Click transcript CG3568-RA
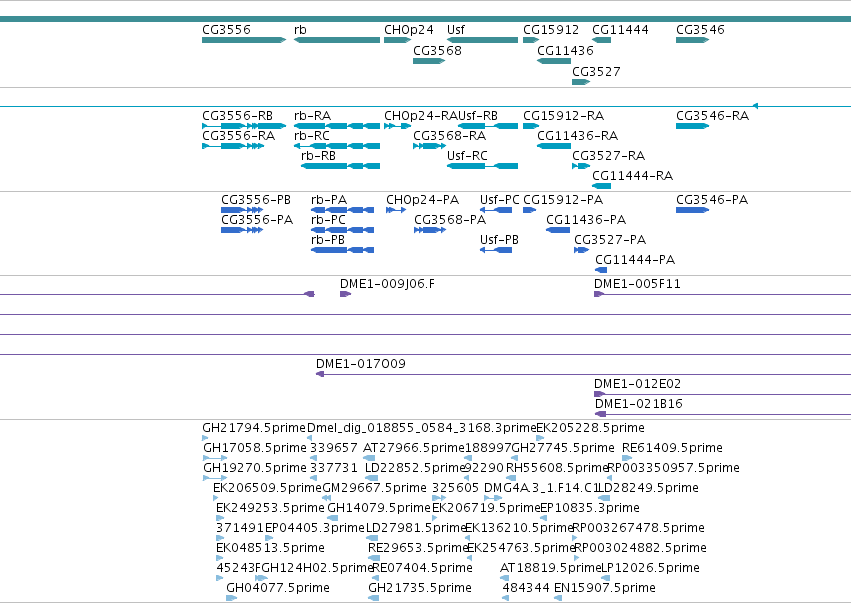The width and height of the screenshot is (851, 603). pos(429,146)
